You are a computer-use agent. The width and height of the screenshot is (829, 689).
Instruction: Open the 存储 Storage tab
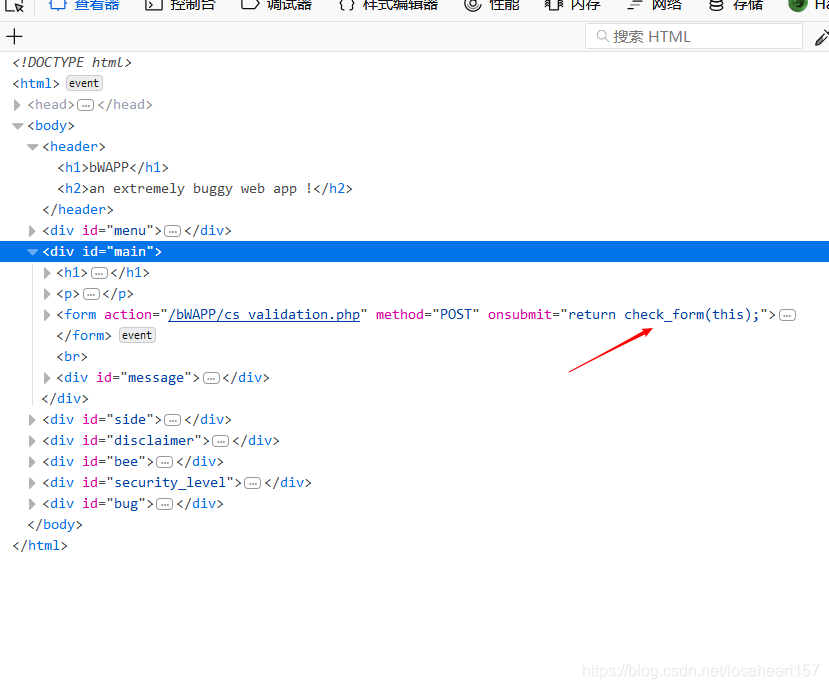(736, 5)
